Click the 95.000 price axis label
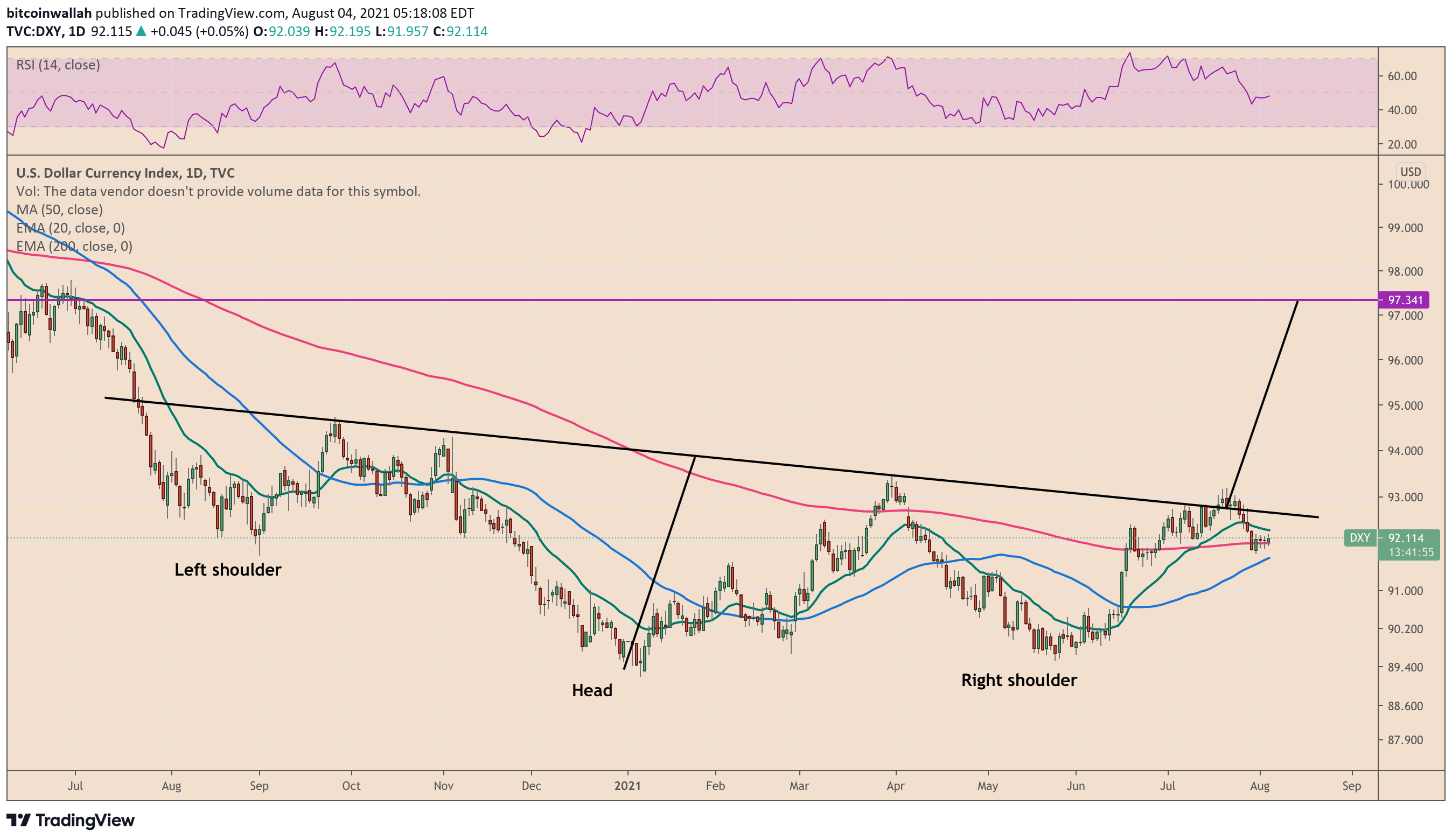1452x840 pixels. point(1405,405)
